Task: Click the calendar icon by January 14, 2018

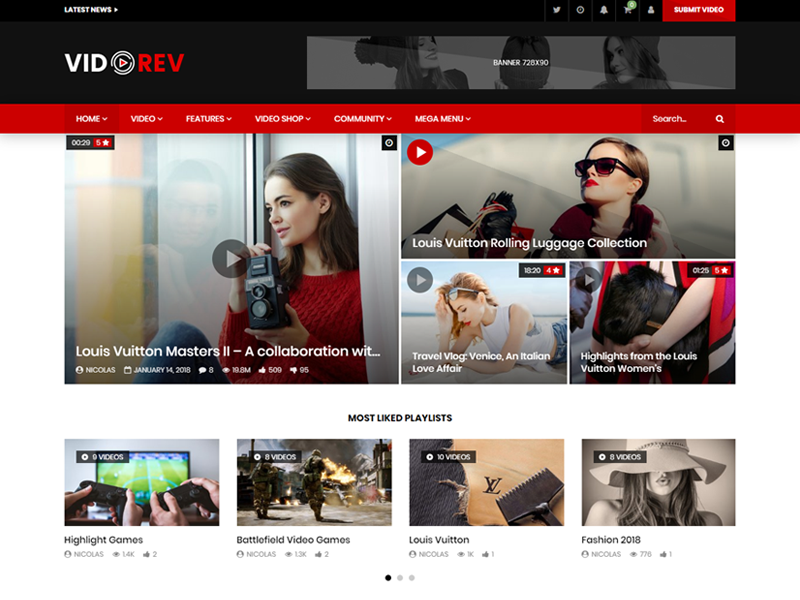Action: coord(128,370)
